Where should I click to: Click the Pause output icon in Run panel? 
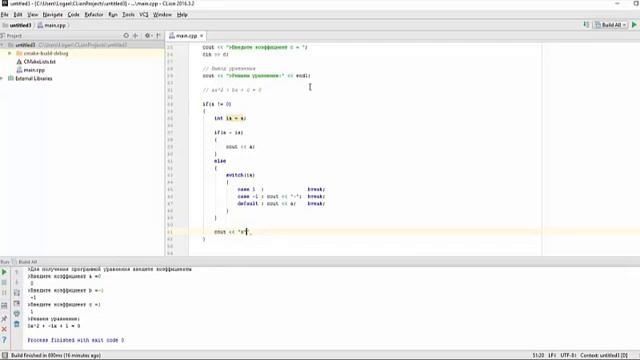pos(4,293)
